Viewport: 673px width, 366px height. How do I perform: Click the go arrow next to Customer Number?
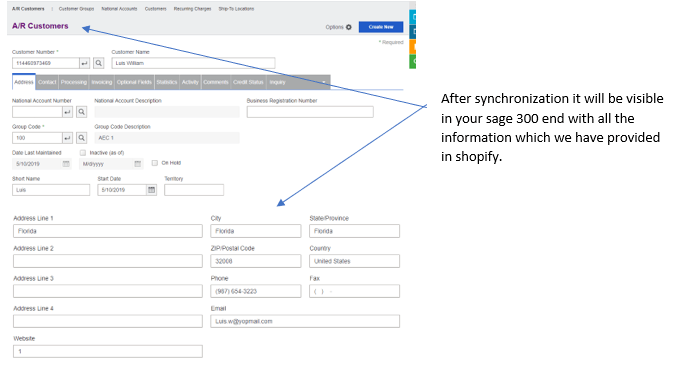[85, 63]
